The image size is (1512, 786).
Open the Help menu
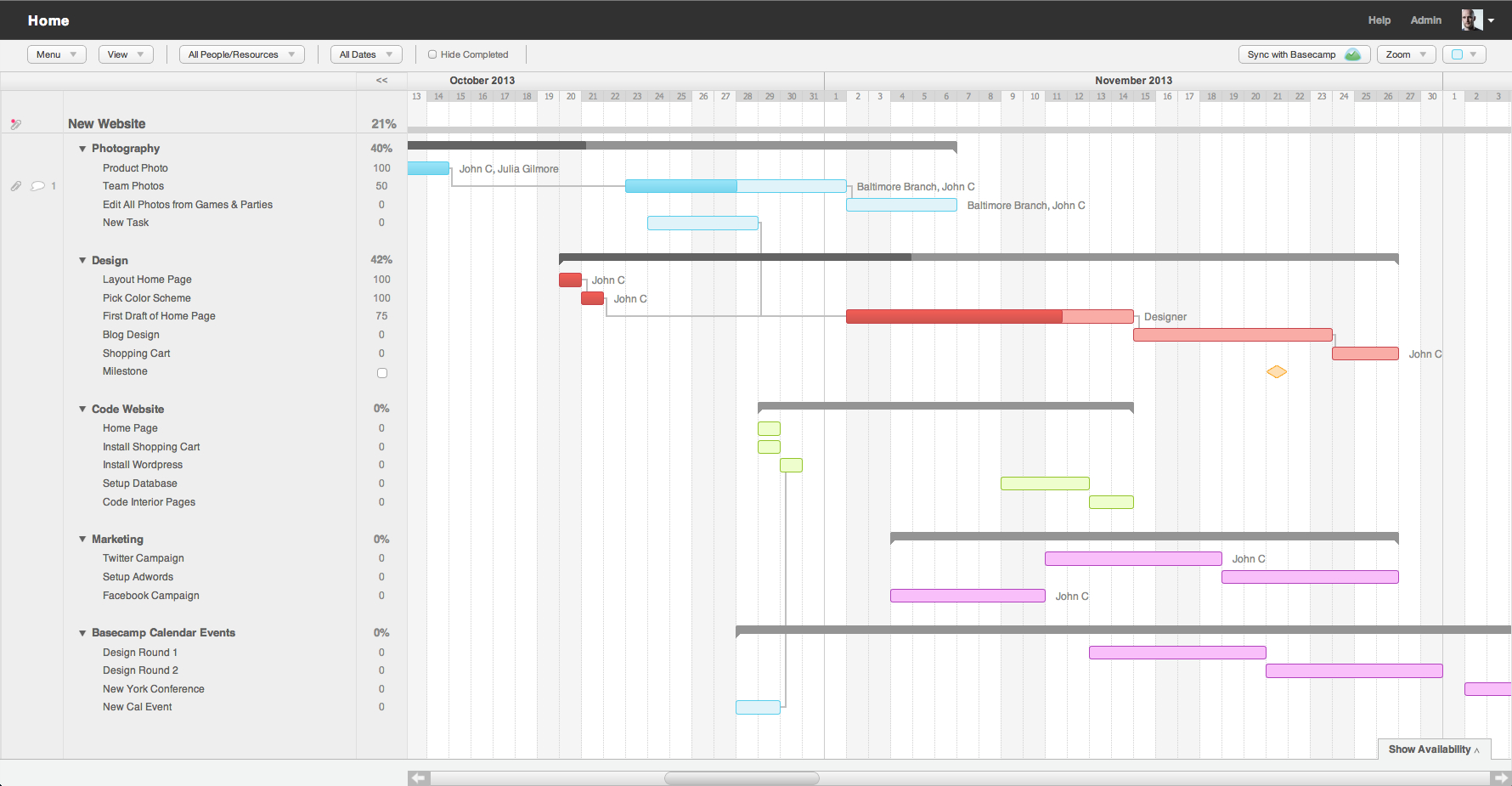(x=1379, y=20)
